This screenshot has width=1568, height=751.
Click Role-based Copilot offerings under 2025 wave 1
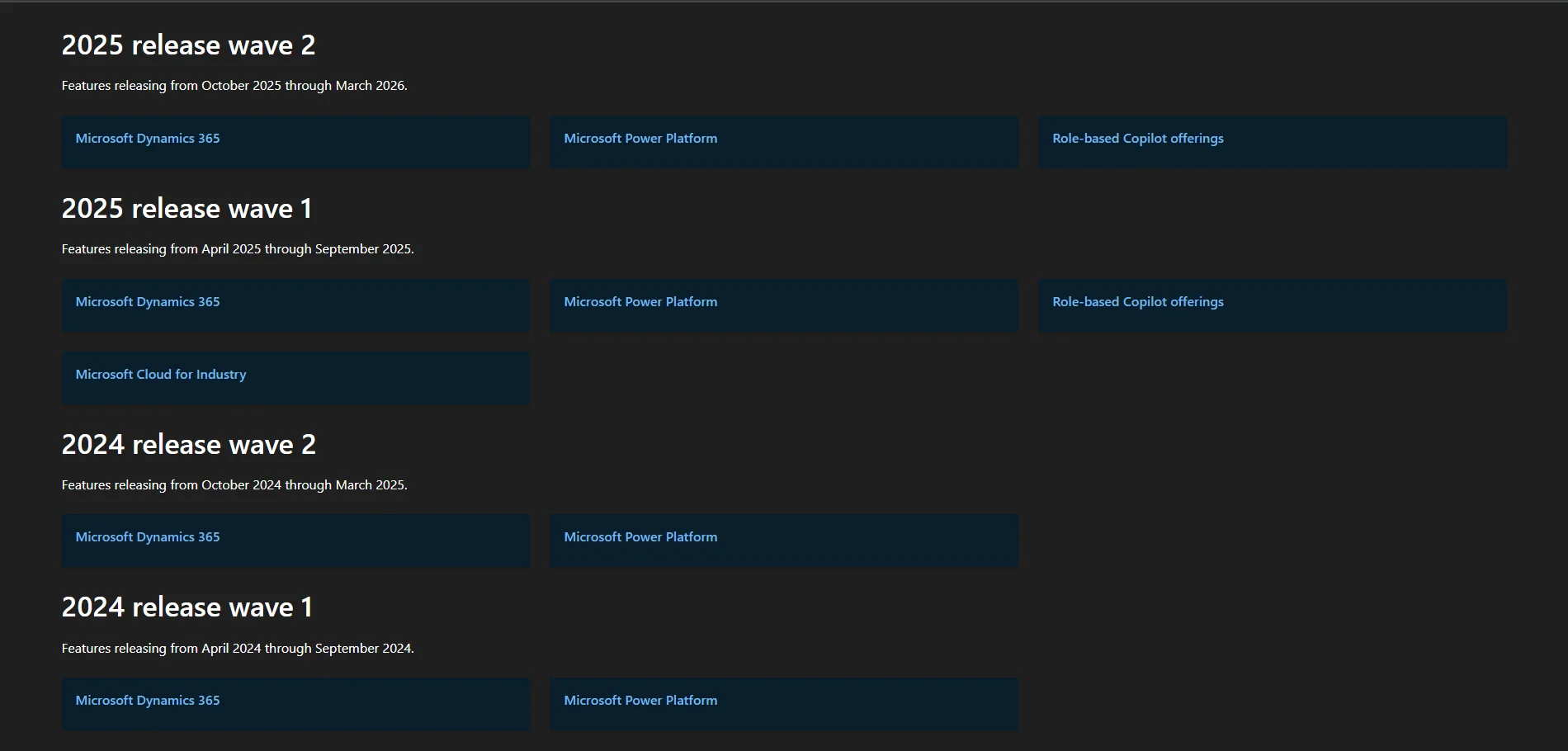click(1137, 302)
